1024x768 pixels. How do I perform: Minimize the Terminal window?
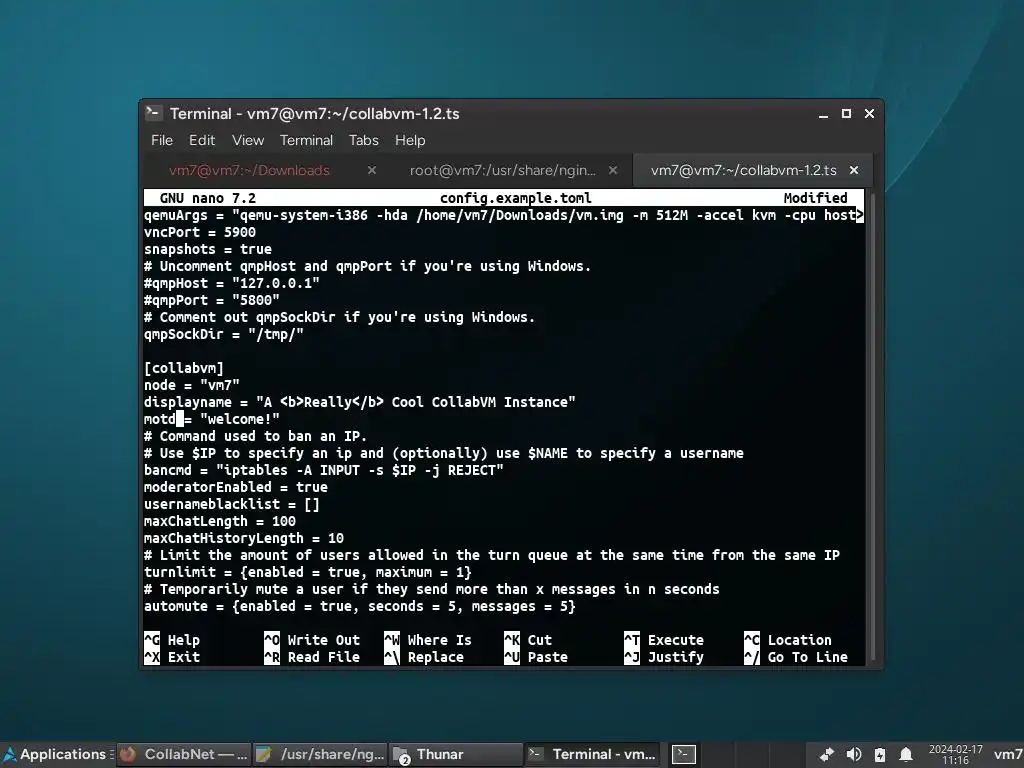(x=824, y=114)
